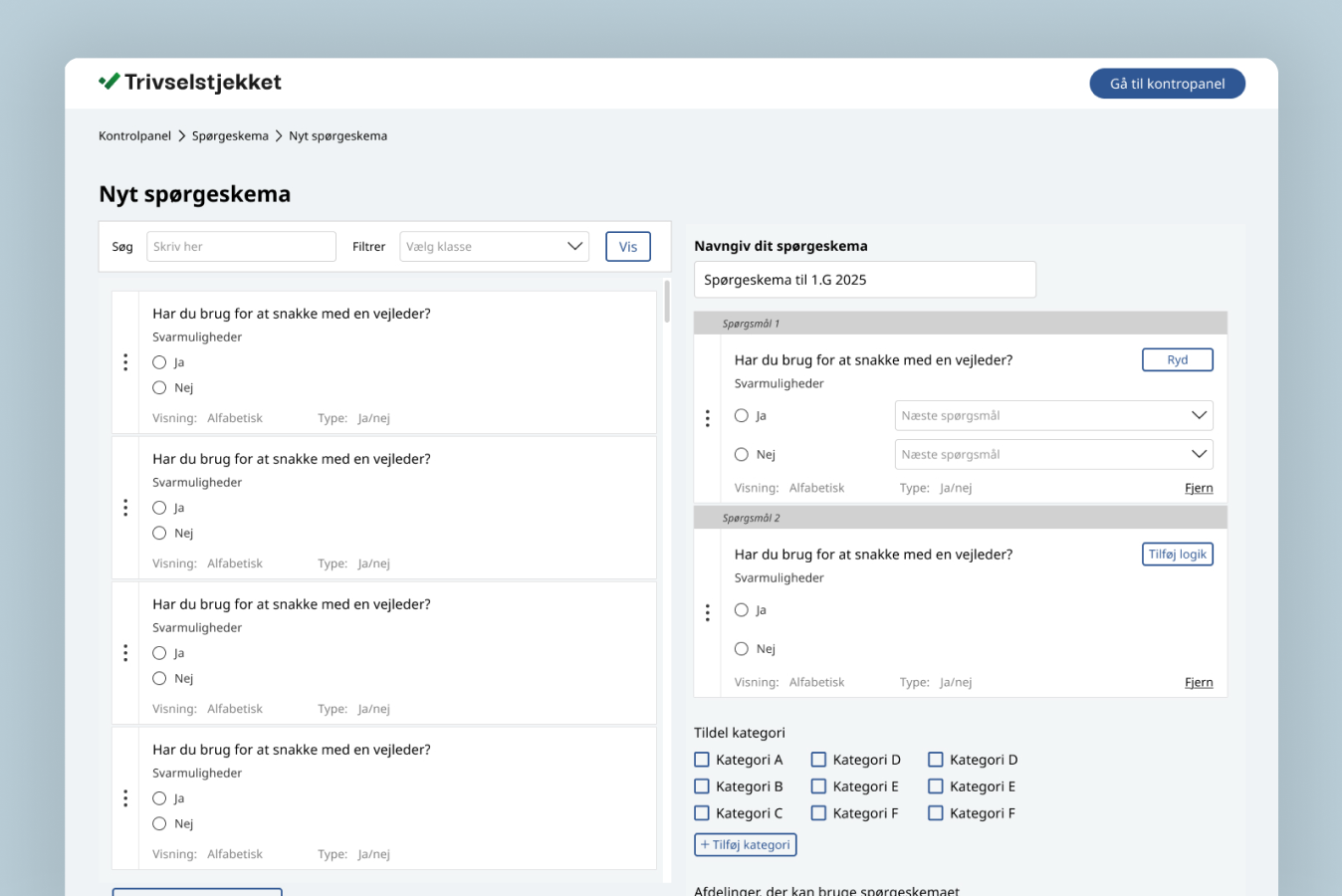This screenshot has height=896, width=1342.
Task: Expand the Vælg klasse filter dropdown
Action: click(x=494, y=247)
